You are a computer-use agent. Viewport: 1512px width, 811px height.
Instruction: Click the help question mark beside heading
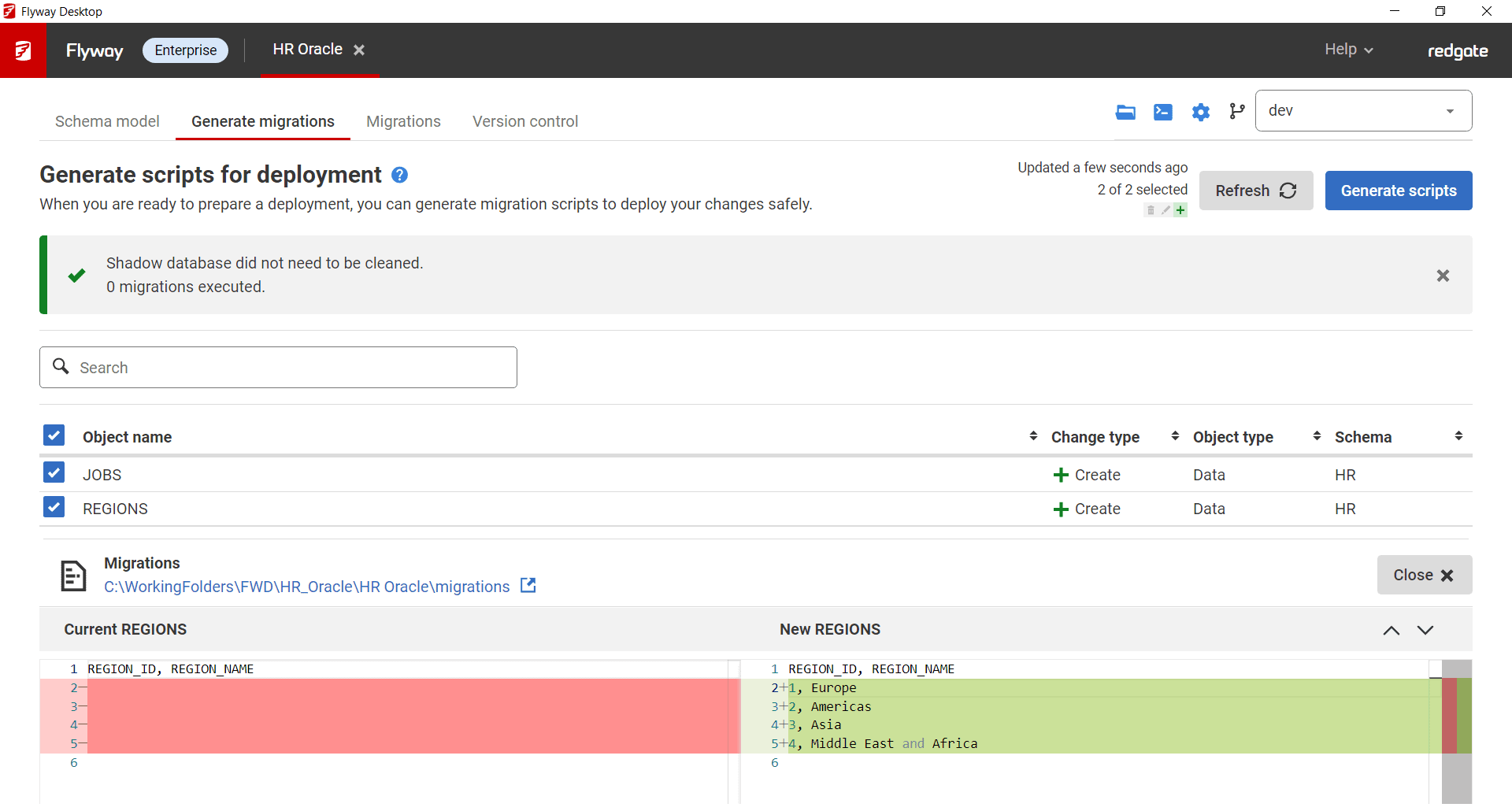click(x=399, y=175)
